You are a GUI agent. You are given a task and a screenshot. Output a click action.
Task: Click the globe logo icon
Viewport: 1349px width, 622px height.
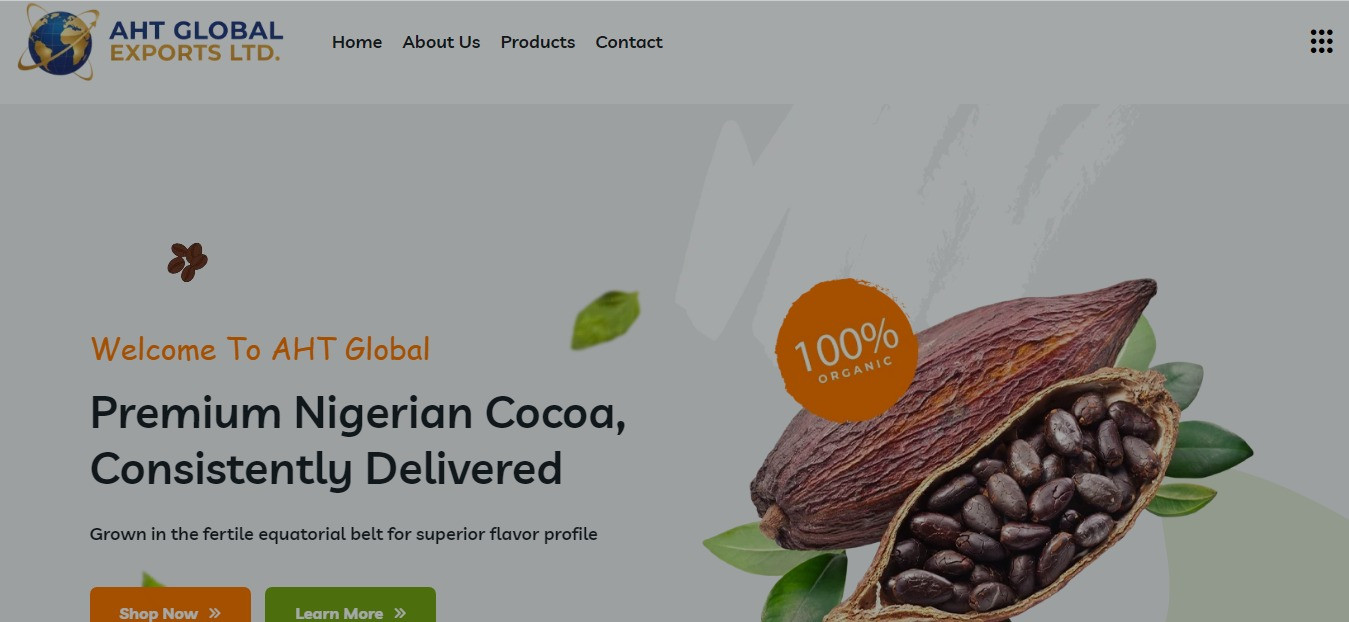[59, 42]
